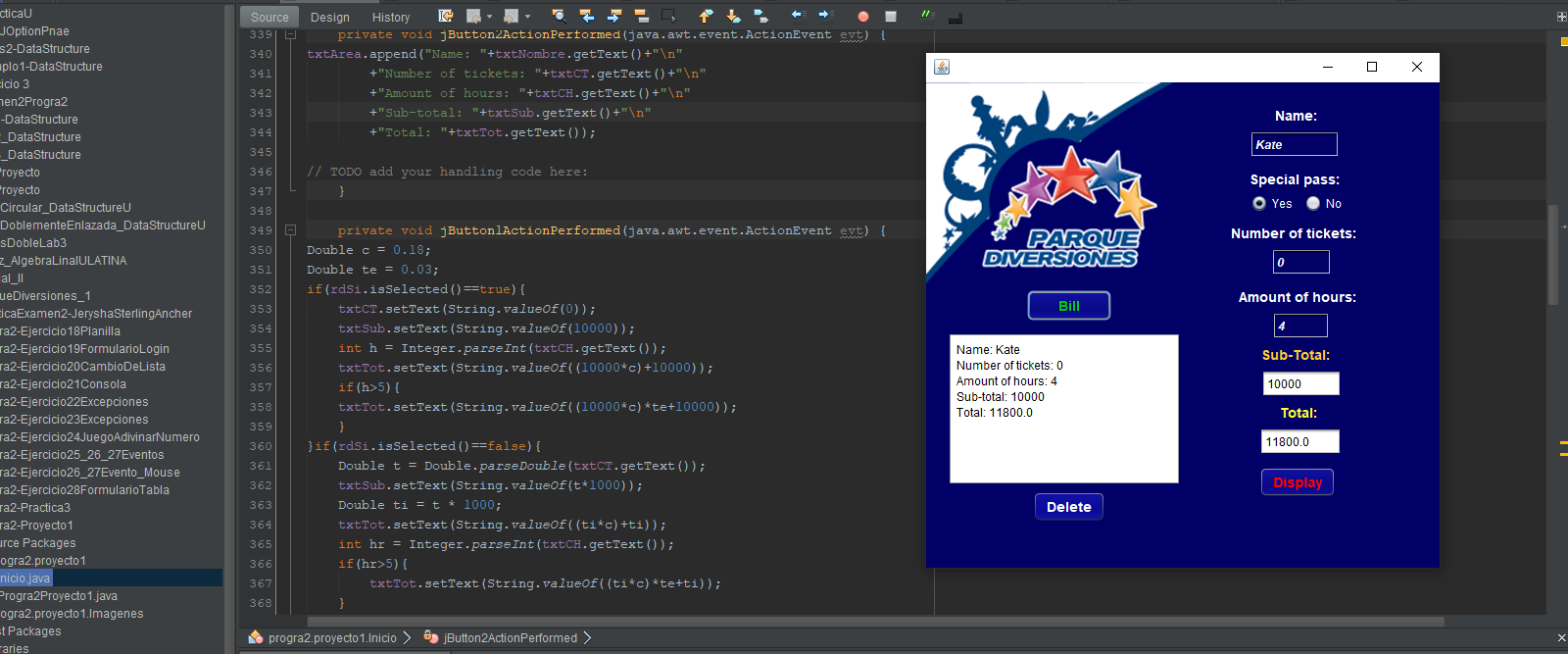Switch to the History tab
The width and height of the screenshot is (1568, 654).
pyautogui.click(x=391, y=17)
